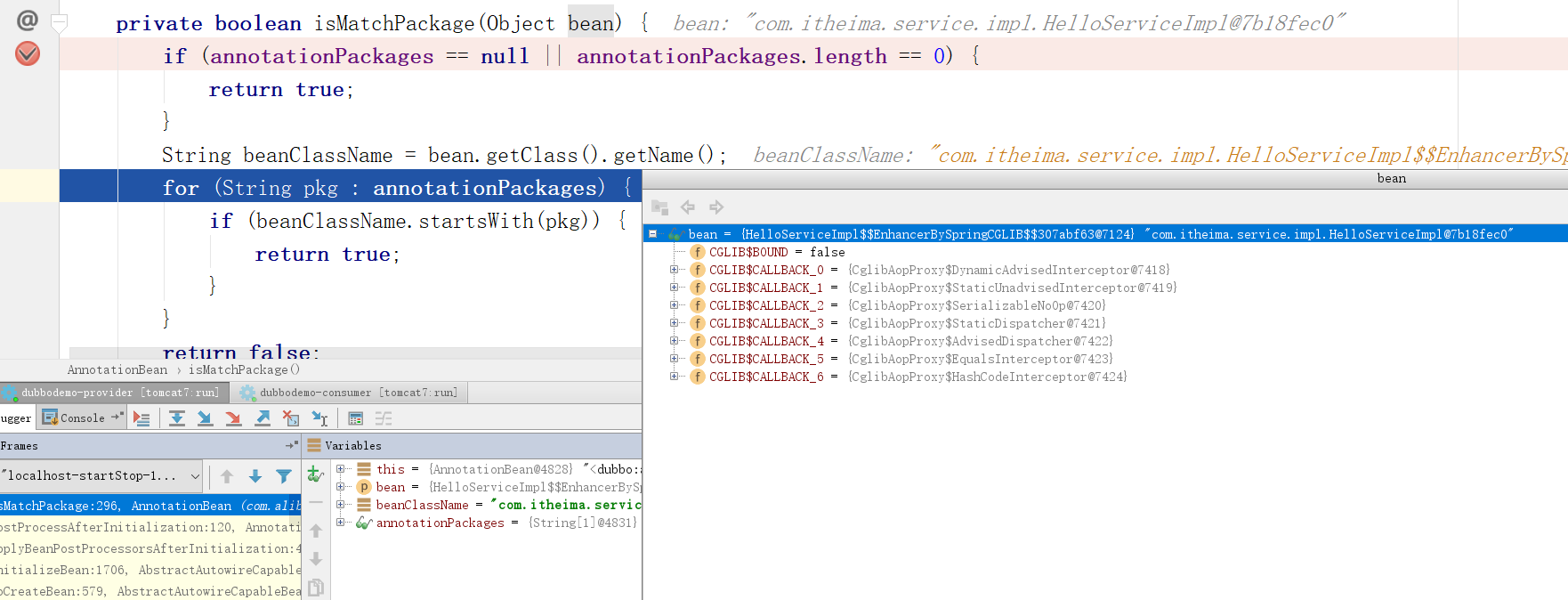The image size is (1568, 600).
Task: Select the CGLIB$BOUND = false field
Action: coord(777,252)
